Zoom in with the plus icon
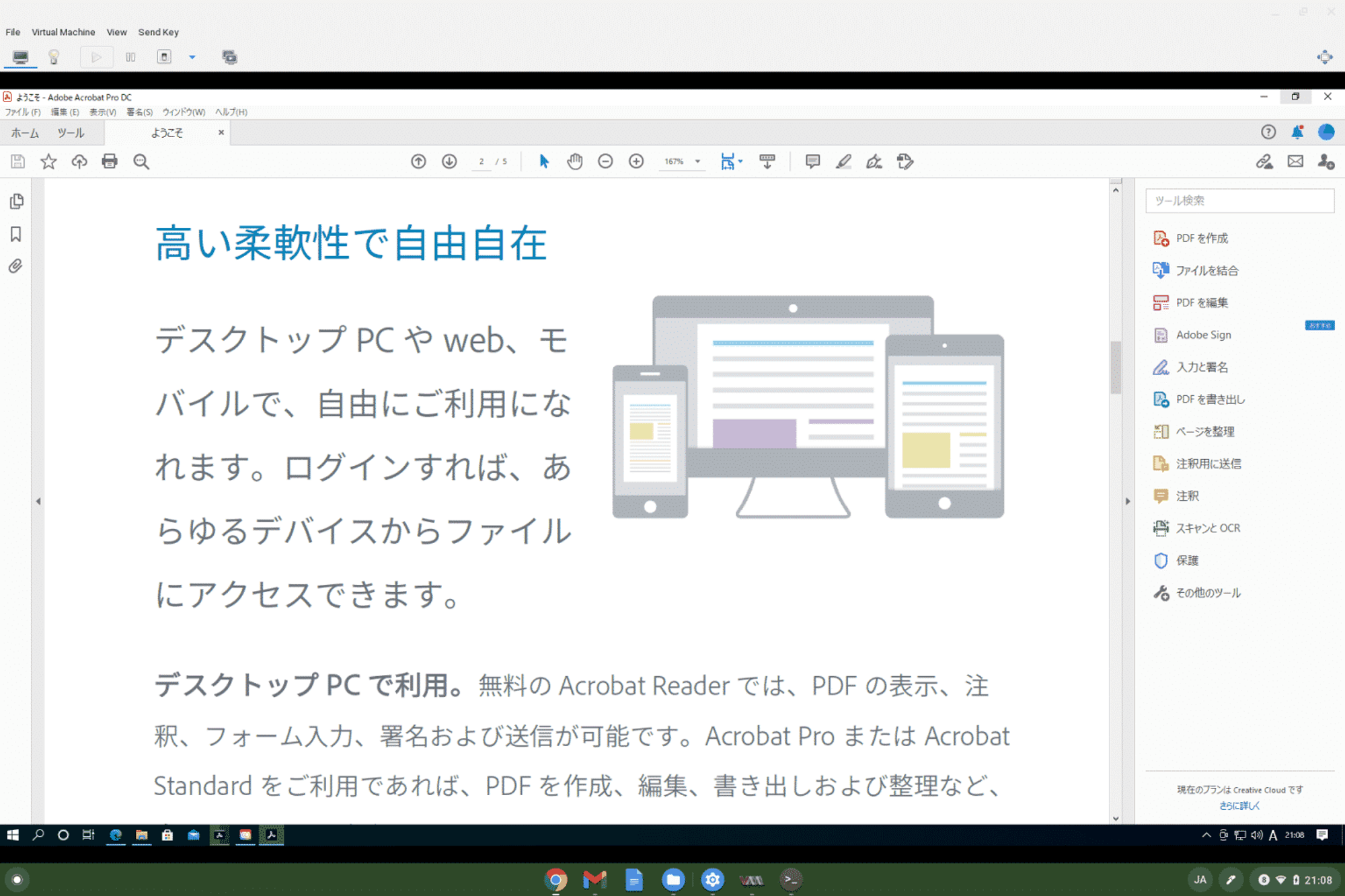Viewport: 1345px width, 896px height. (x=636, y=161)
